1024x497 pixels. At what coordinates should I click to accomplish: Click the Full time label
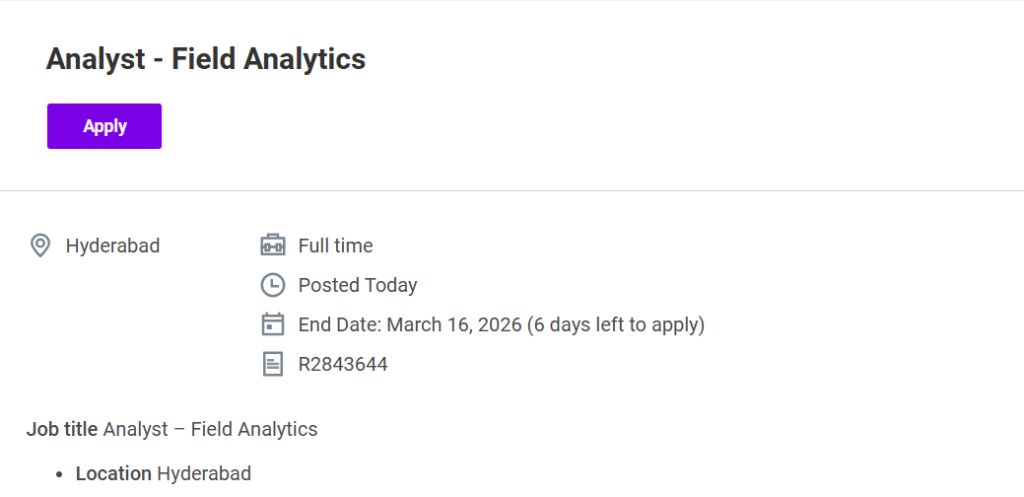tap(335, 245)
